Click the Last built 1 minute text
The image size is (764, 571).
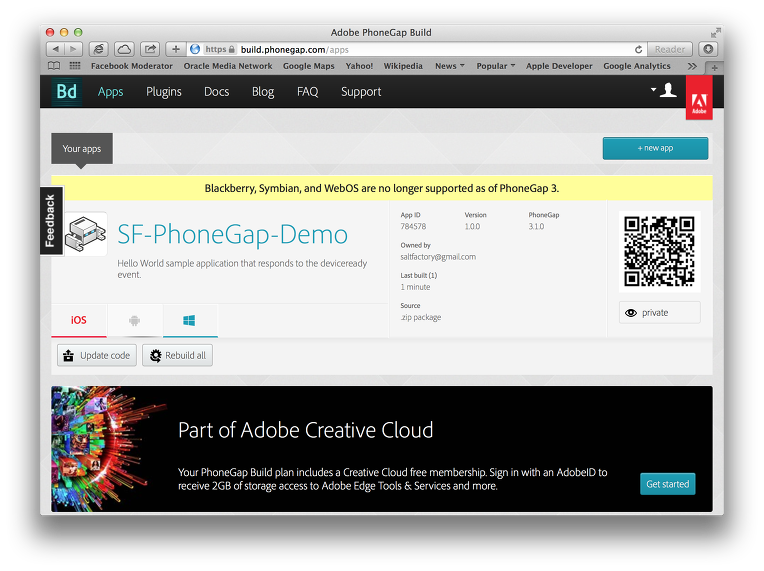[415, 287]
